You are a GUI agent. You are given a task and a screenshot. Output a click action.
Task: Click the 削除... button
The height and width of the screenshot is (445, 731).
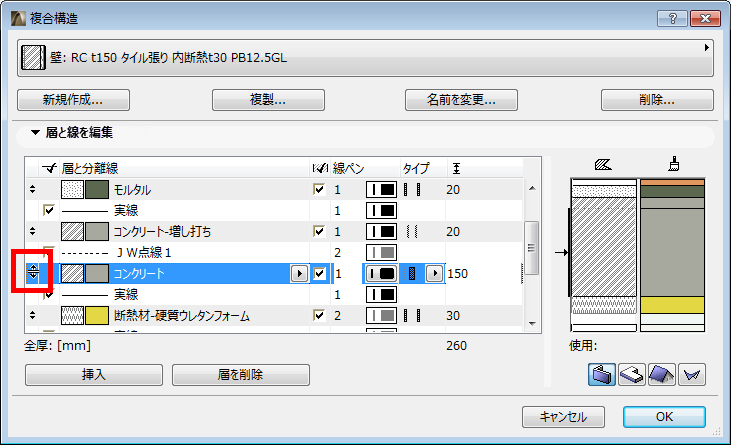(x=657, y=100)
